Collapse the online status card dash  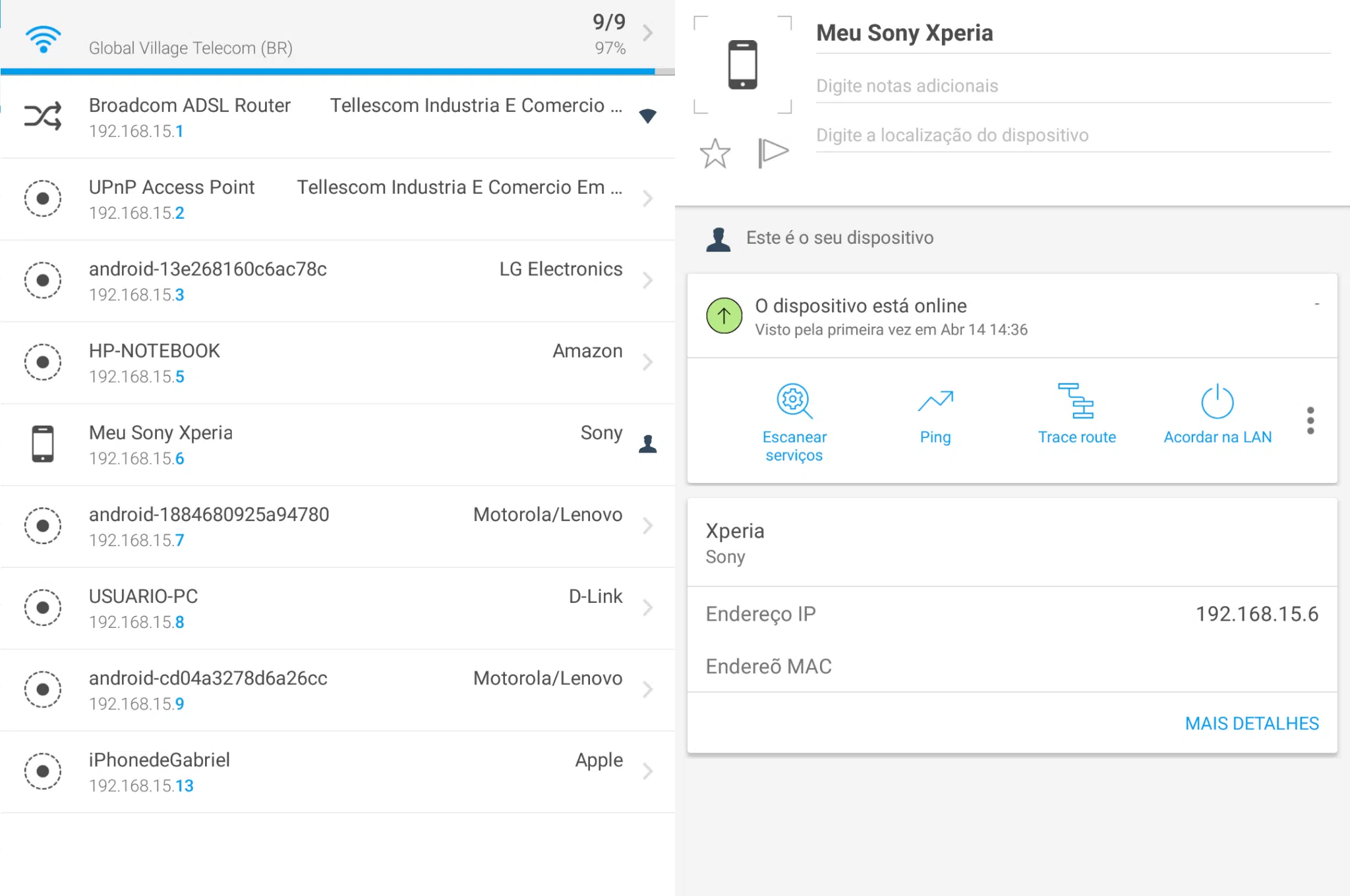[1316, 304]
